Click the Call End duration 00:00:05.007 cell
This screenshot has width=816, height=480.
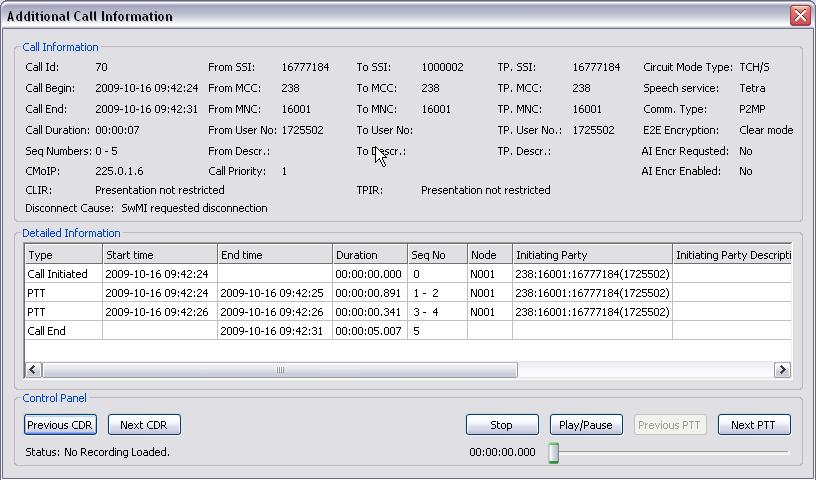[x=368, y=331]
